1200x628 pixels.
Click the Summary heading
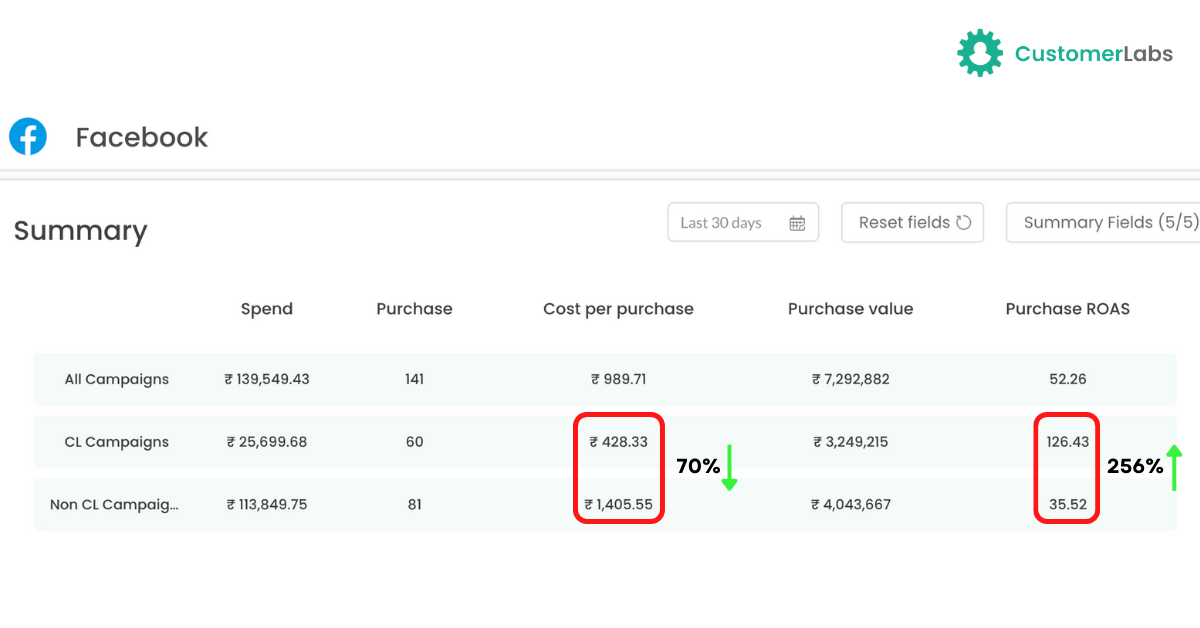point(80,231)
